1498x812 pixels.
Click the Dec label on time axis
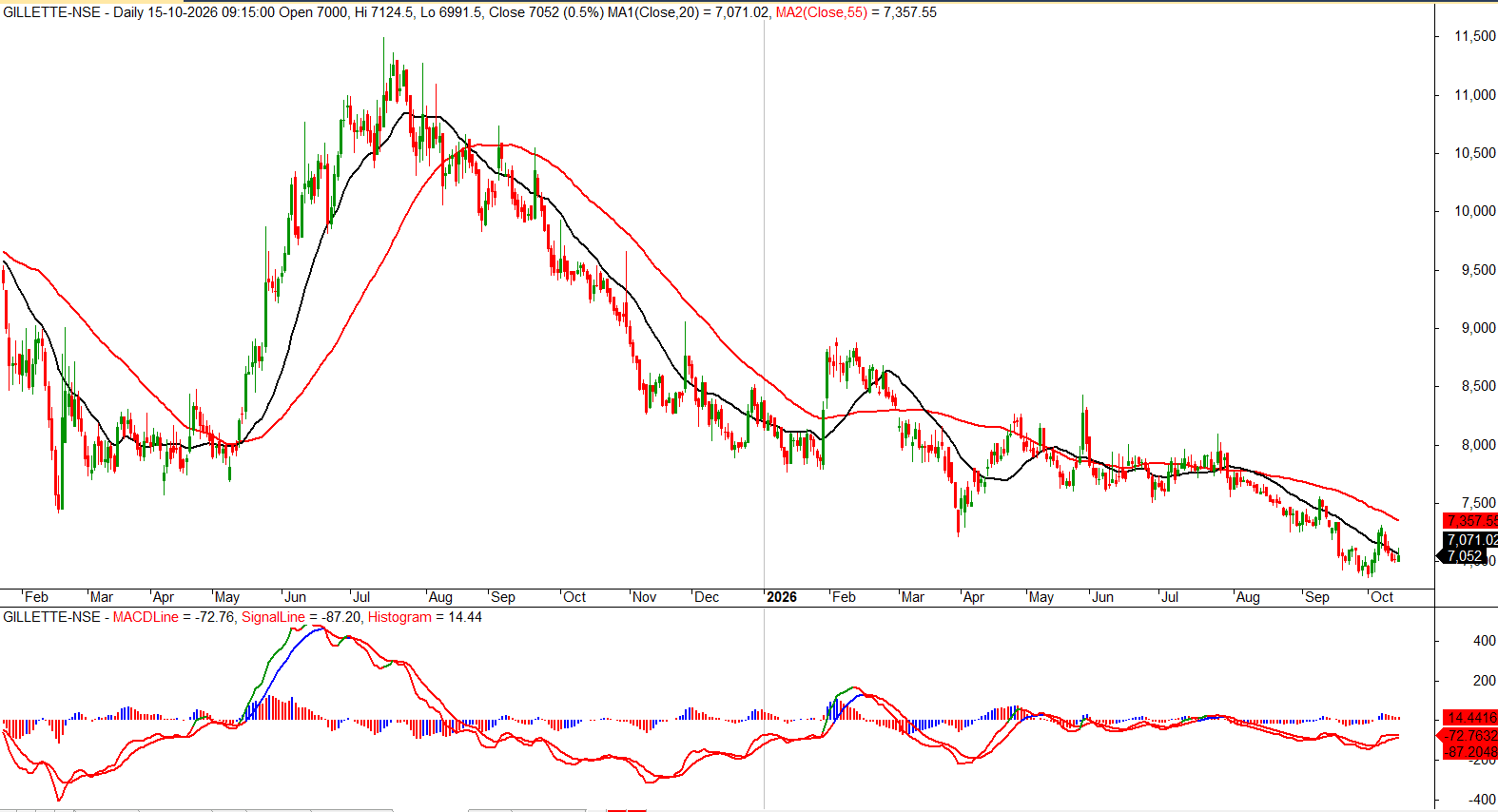707,597
